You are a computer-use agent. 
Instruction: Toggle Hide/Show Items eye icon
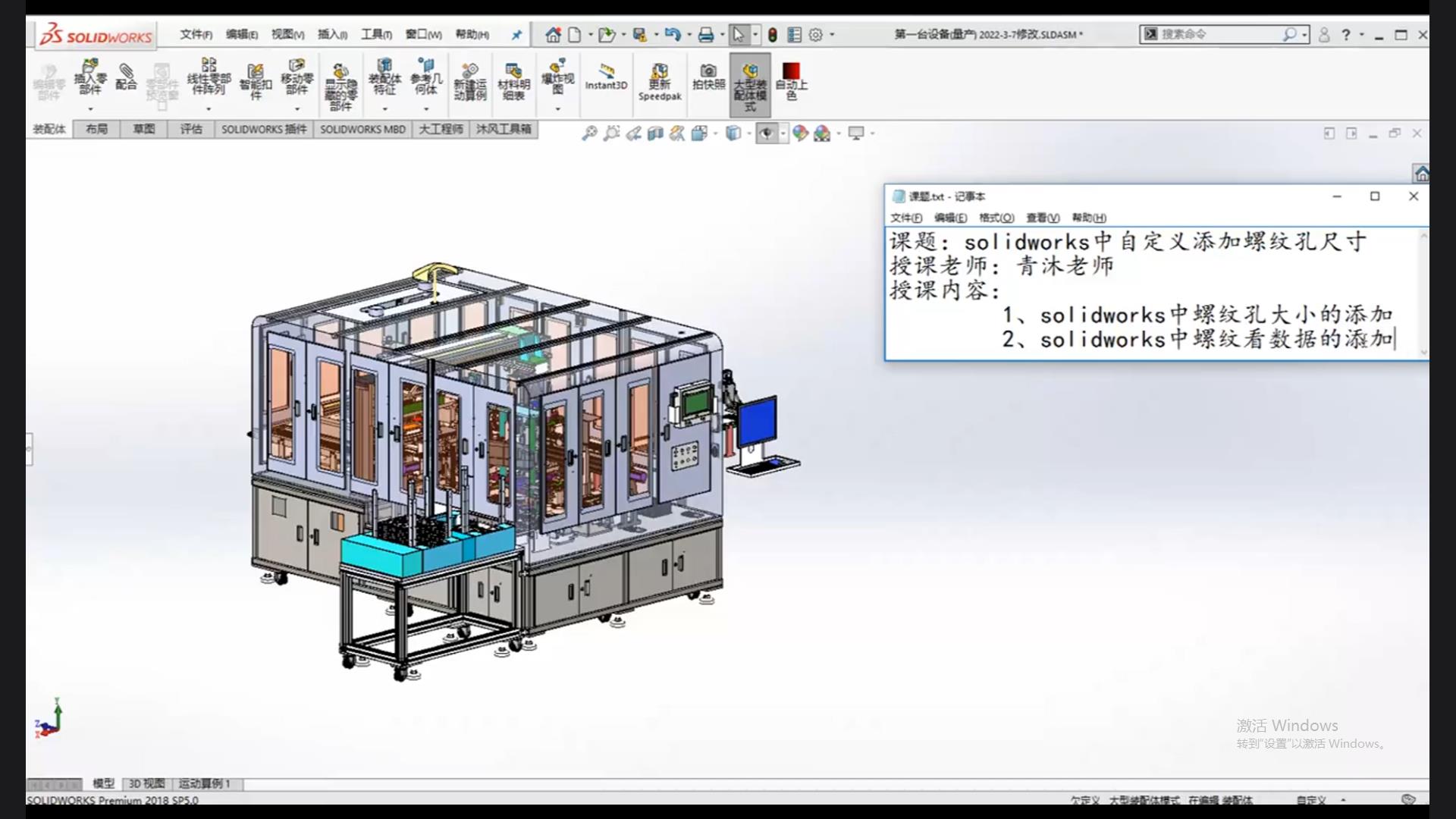click(767, 133)
